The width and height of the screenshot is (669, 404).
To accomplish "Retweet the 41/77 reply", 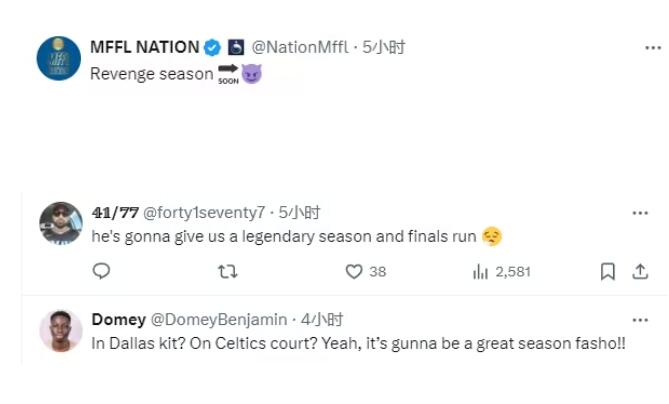I will [x=227, y=271].
